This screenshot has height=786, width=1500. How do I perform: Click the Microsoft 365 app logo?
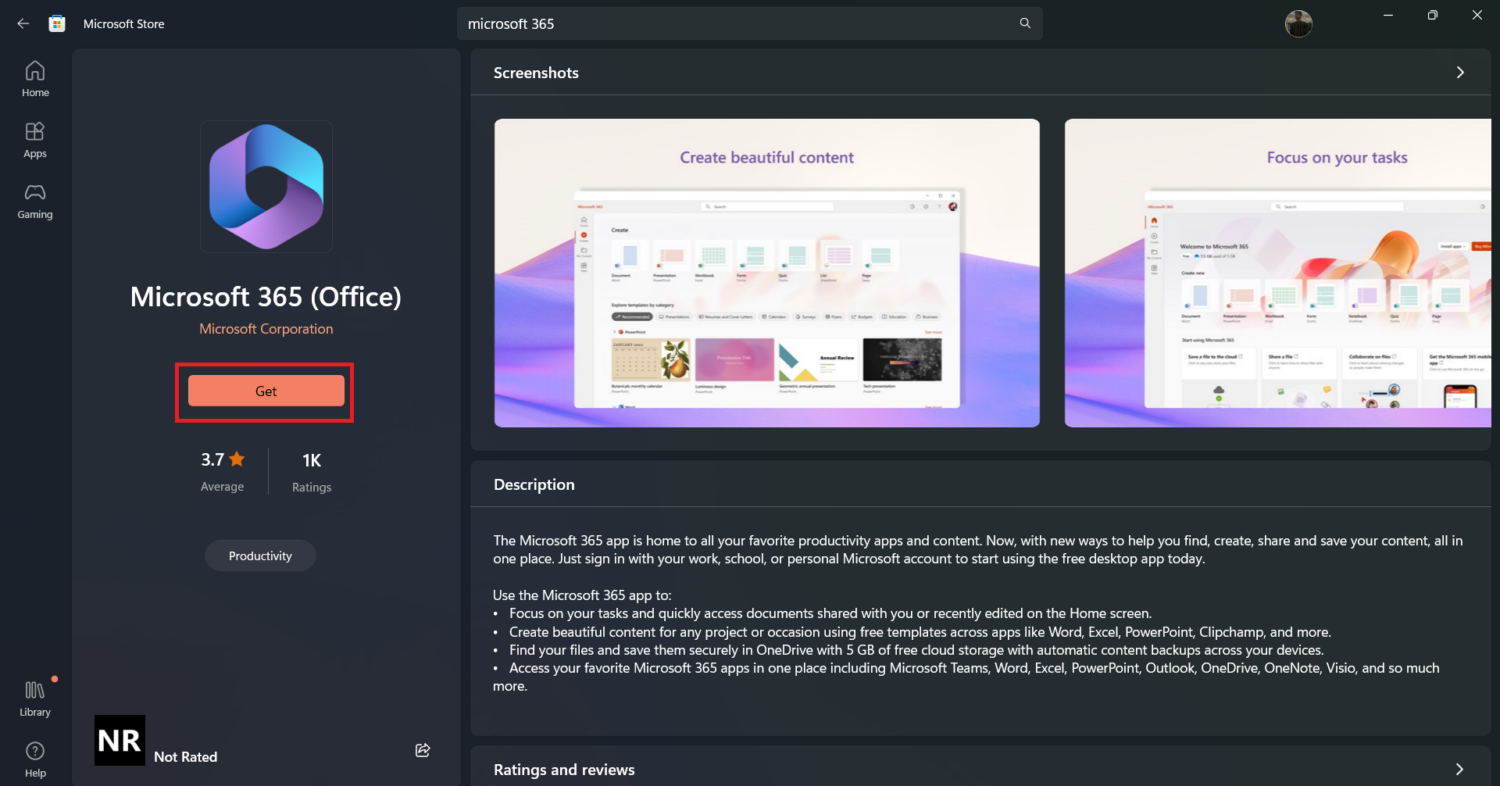coord(266,186)
